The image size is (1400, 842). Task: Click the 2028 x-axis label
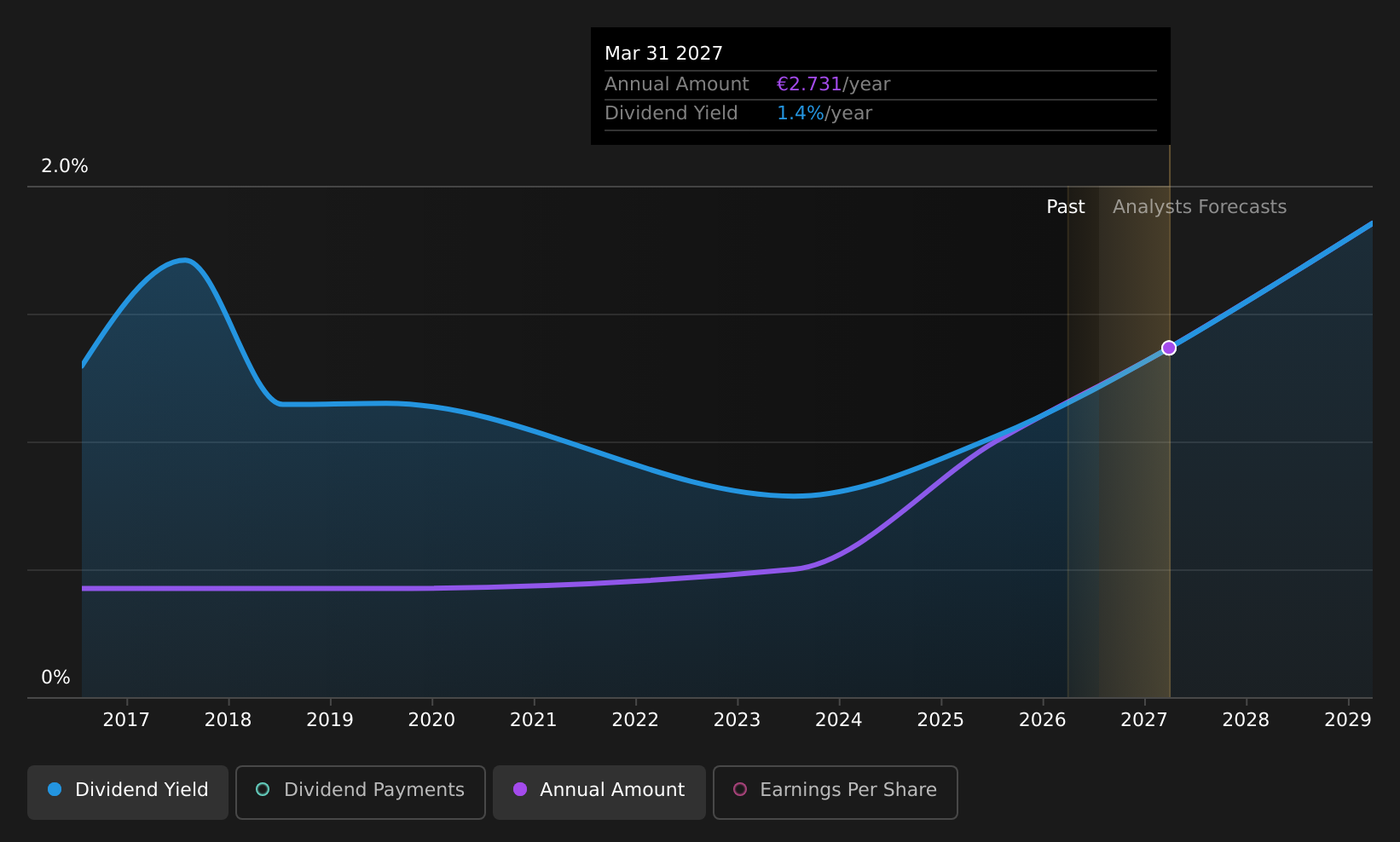click(1246, 720)
